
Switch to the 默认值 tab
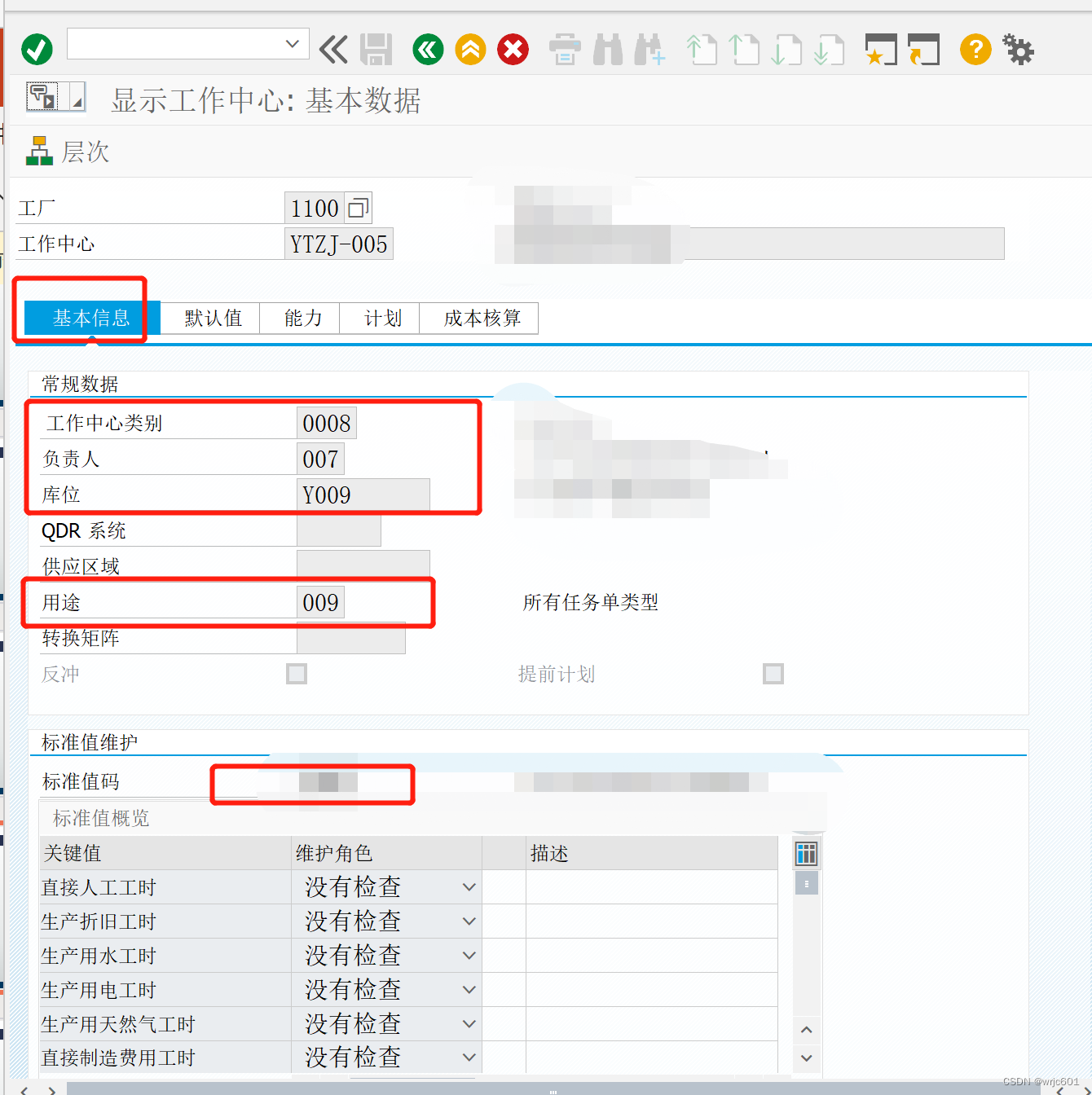[210, 318]
